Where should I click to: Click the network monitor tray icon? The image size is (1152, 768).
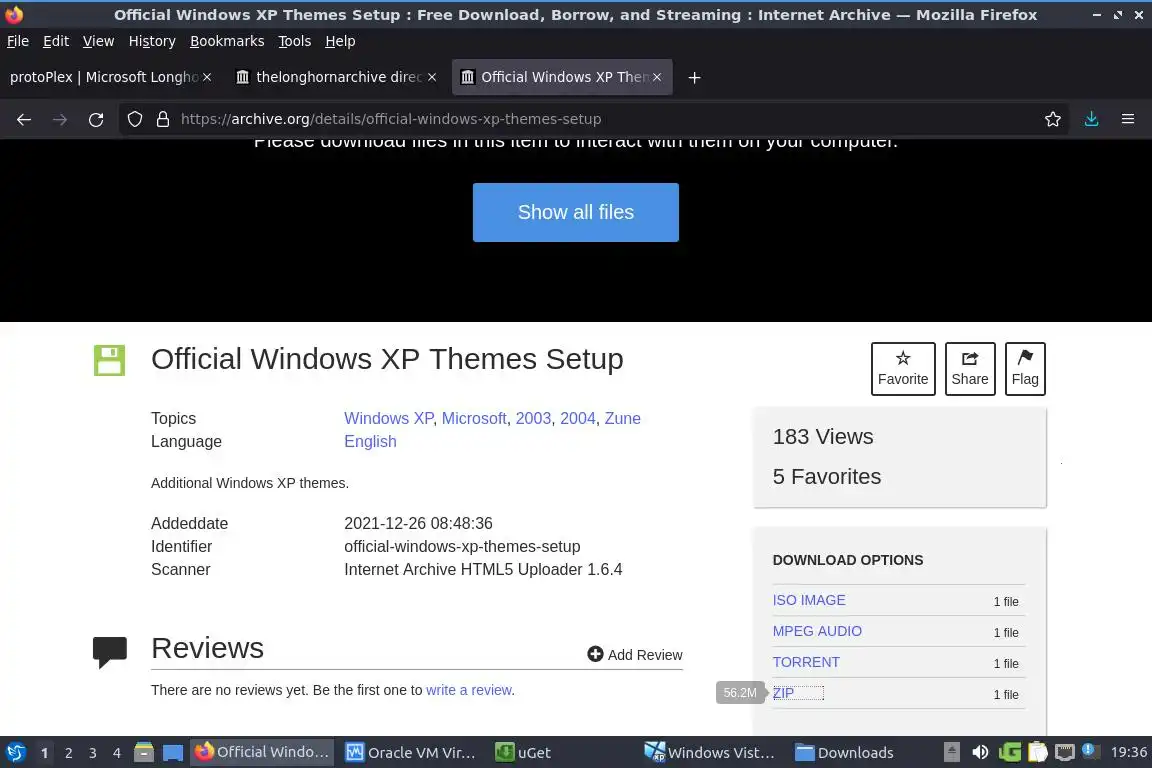point(1065,752)
